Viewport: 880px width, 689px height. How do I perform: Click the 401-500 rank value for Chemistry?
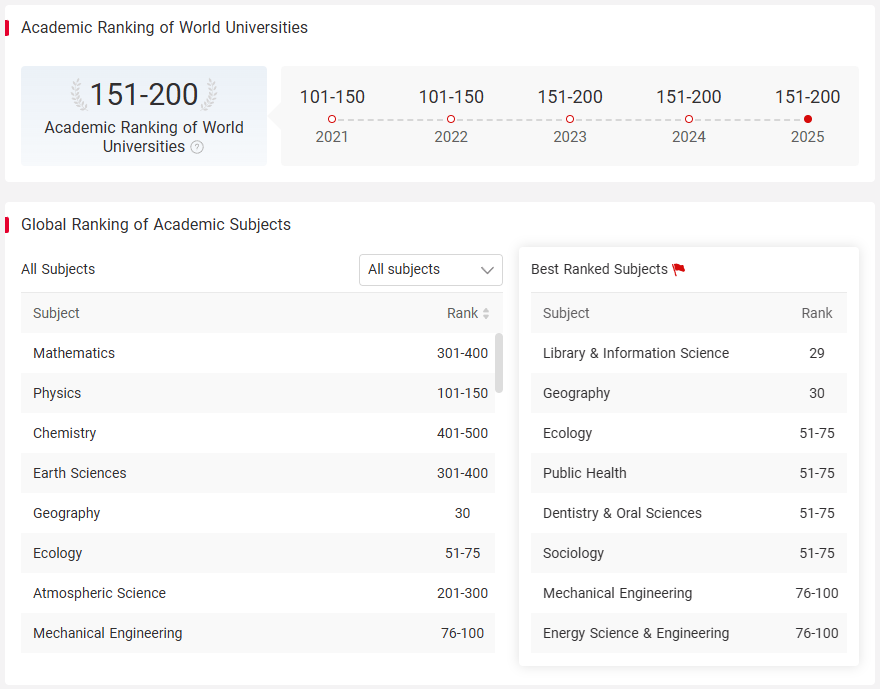coord(462,433)
